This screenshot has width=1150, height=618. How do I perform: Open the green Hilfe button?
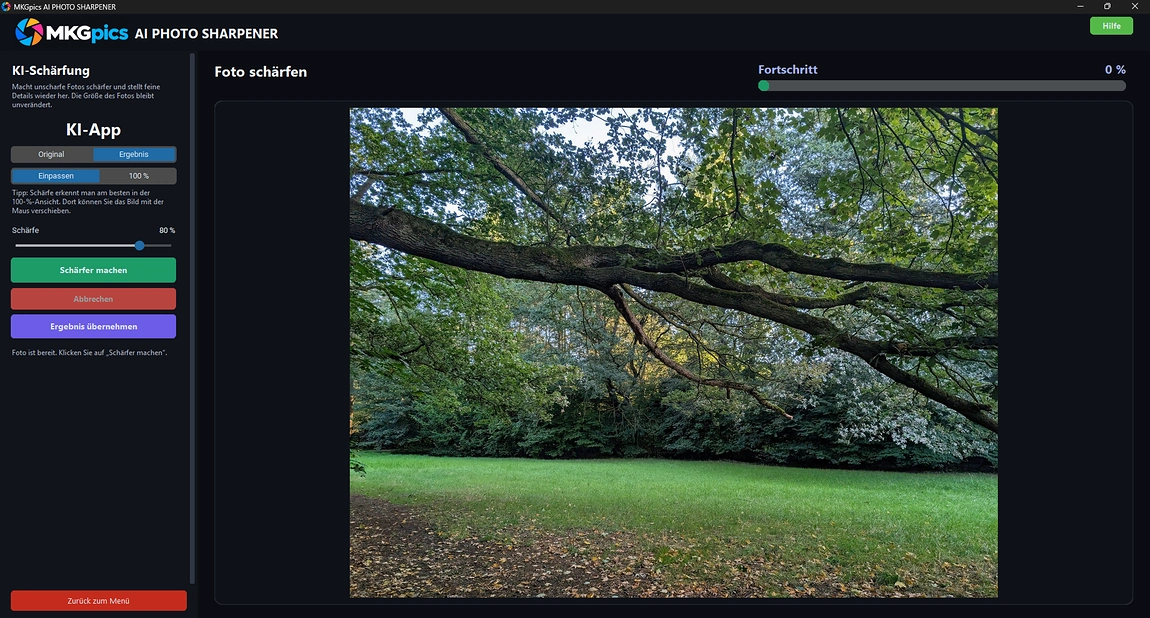tap(1111, 26)
